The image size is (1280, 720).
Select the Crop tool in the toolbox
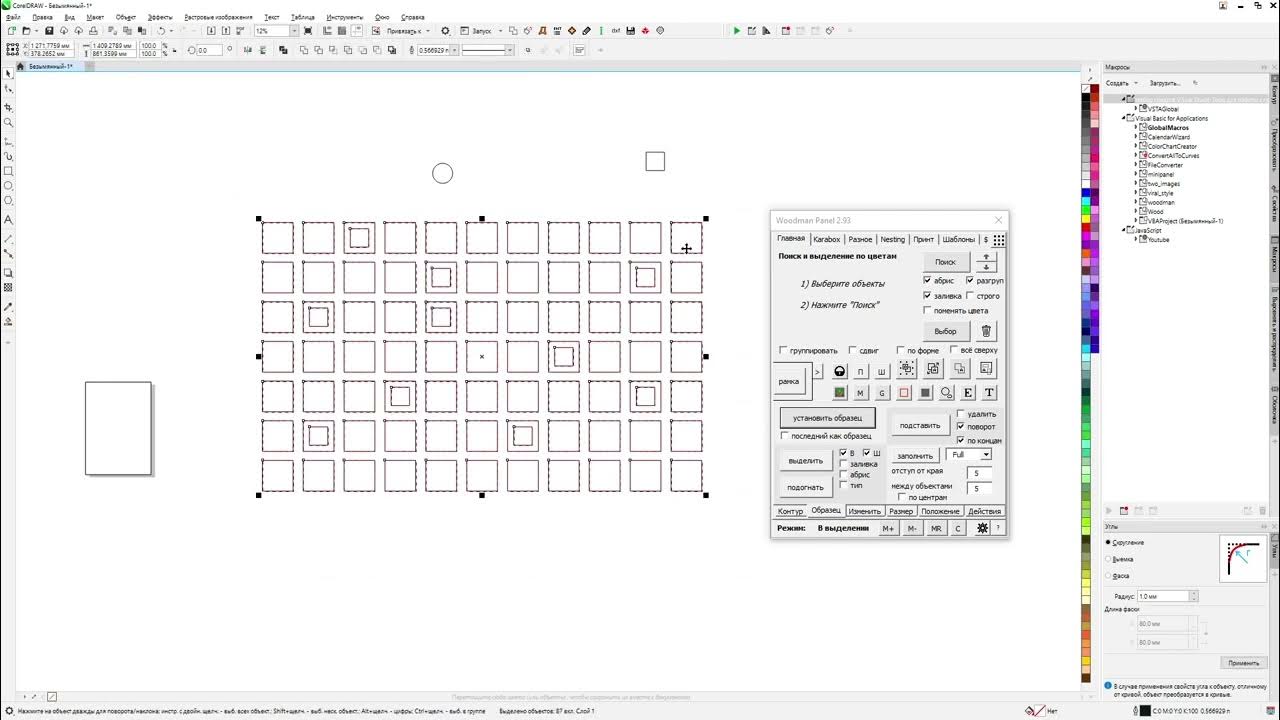click(9, 107)
